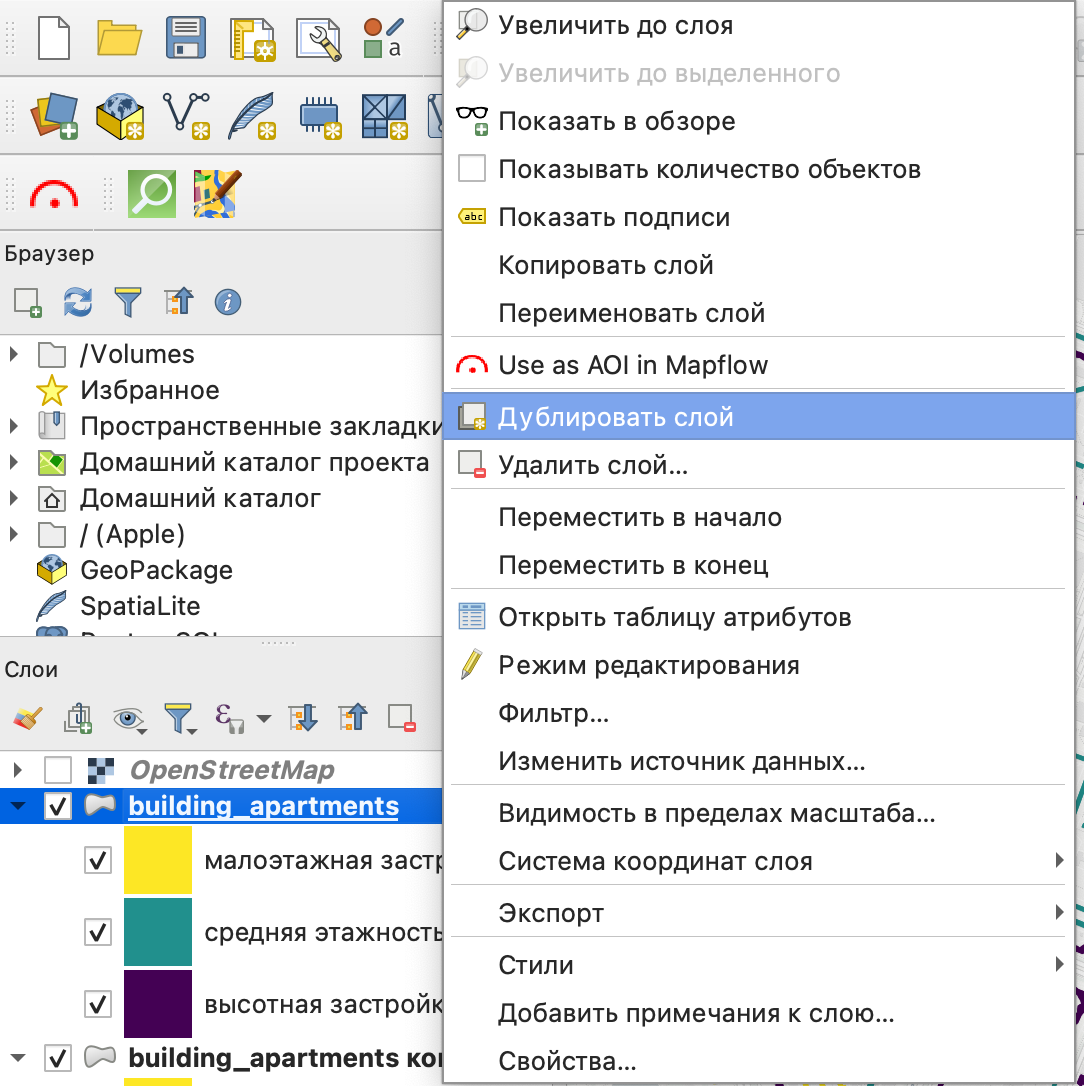Screen dimensions: 1084x1086
Task: Select 'Дублировать слой' from context menu
Action: [616, 417]
